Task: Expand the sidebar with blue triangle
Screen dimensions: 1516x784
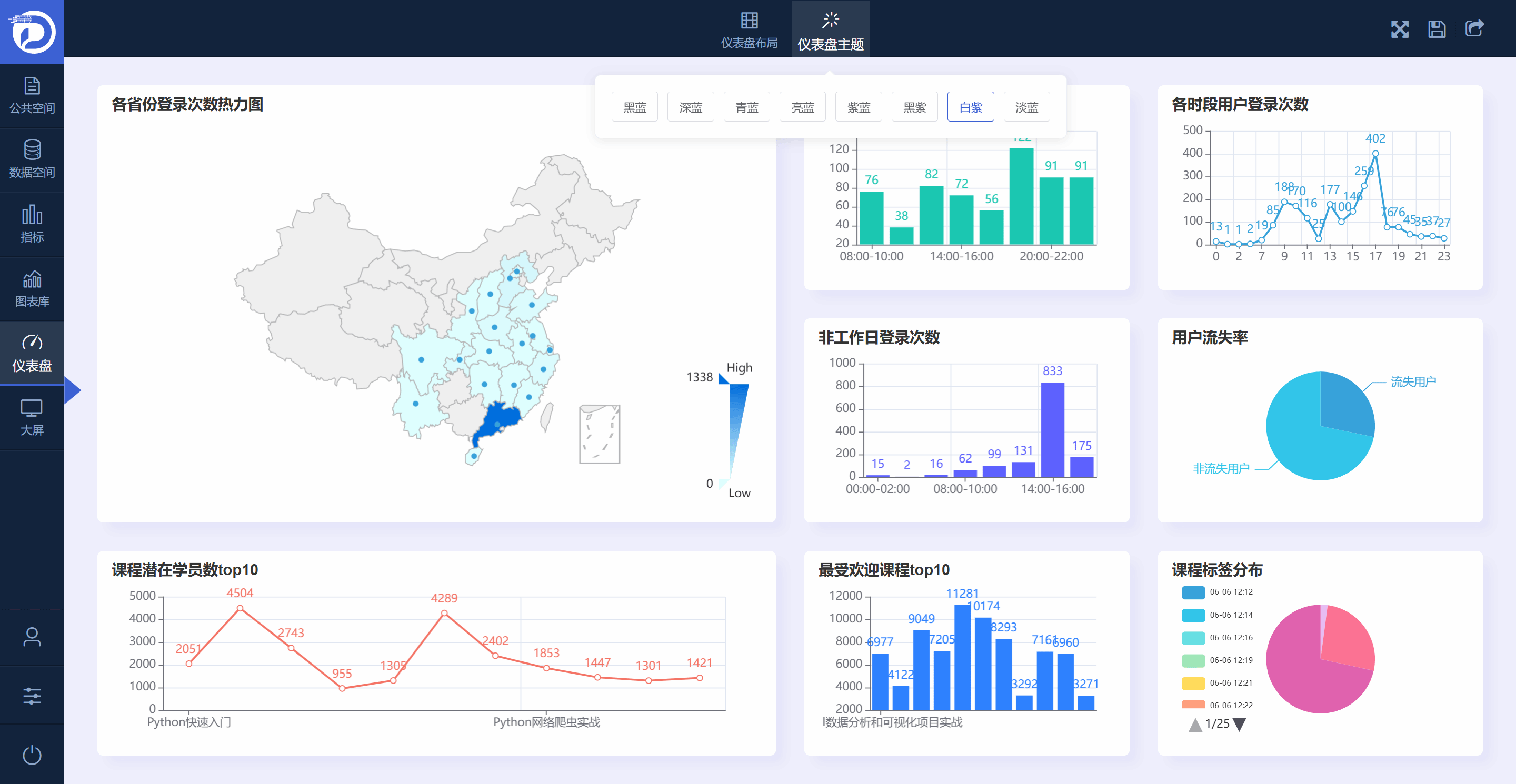Action: coord(72,390)
